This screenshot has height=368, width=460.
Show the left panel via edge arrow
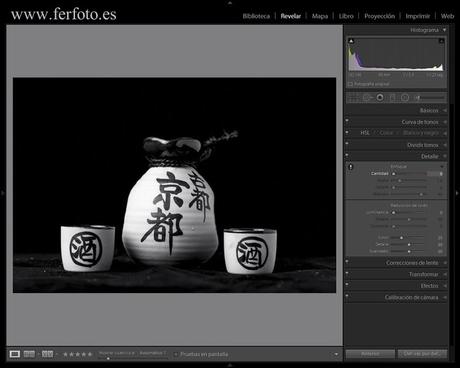click(x=2, y=193)
